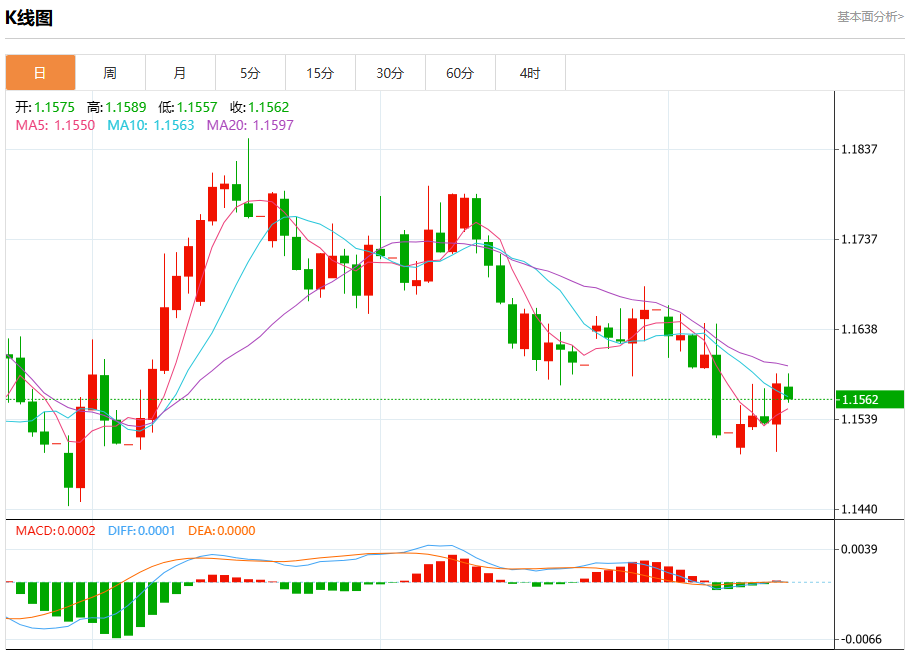Viewport: 917px width, 650px height.
Task: Click the 1.1440 price axis label
Action: 859,509
